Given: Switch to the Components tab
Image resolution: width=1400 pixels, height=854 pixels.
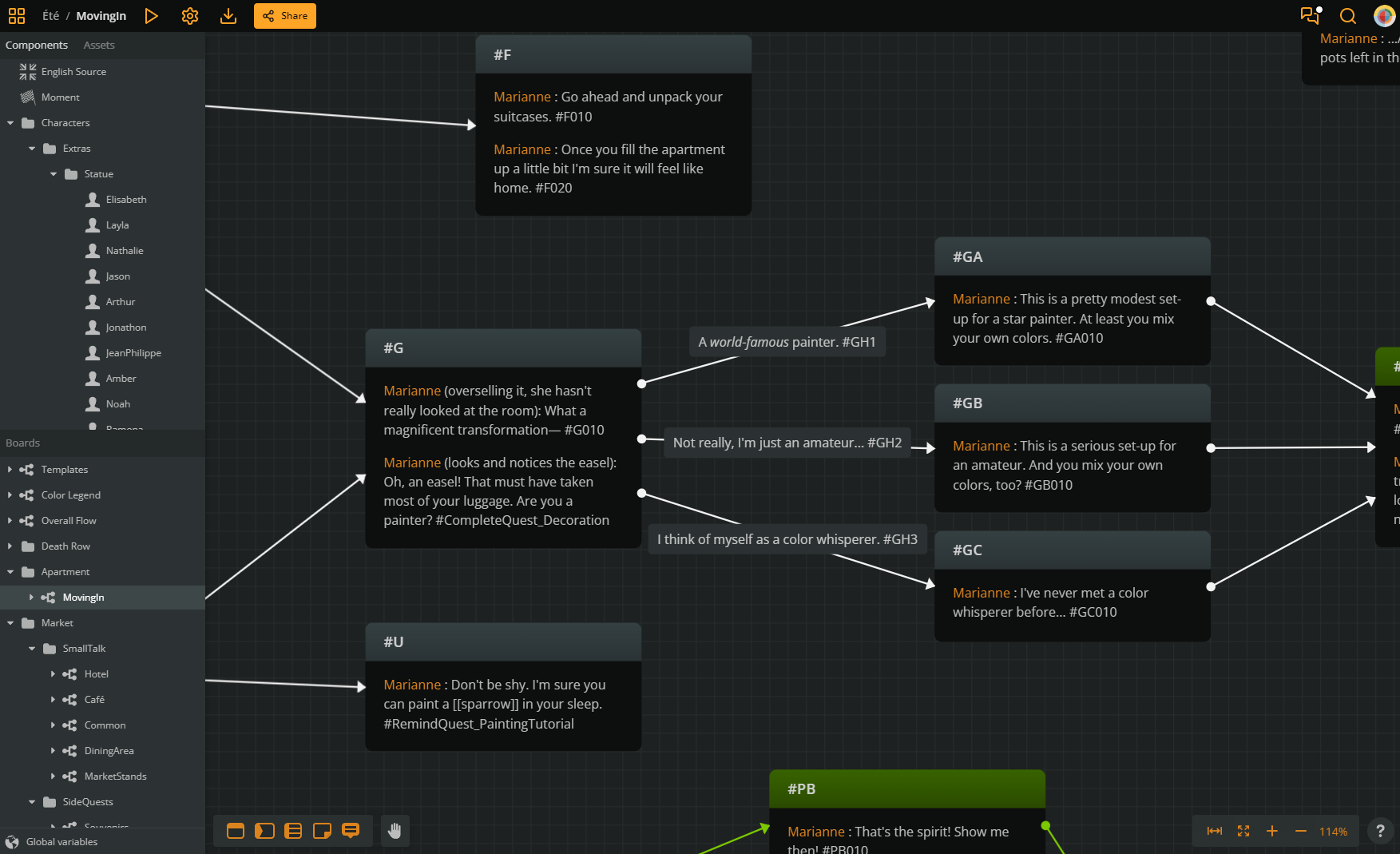Looking at the screenshot, I should 37,46.
